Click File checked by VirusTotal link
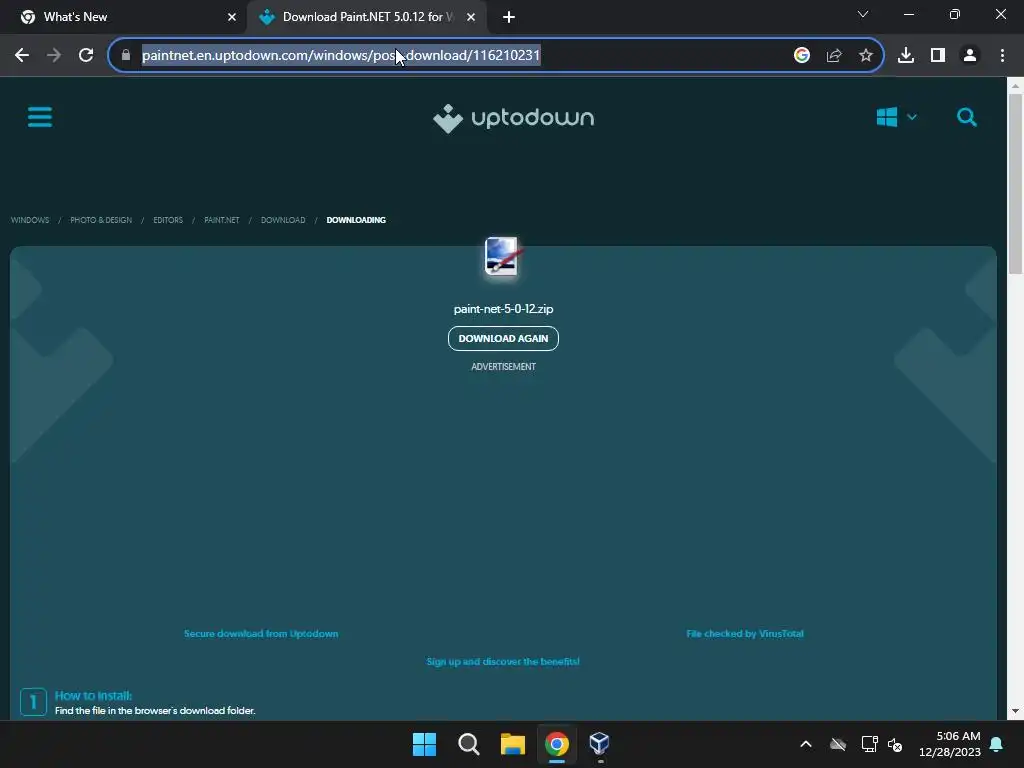This screenshot has height=768, width=1024. click(745, 633)
